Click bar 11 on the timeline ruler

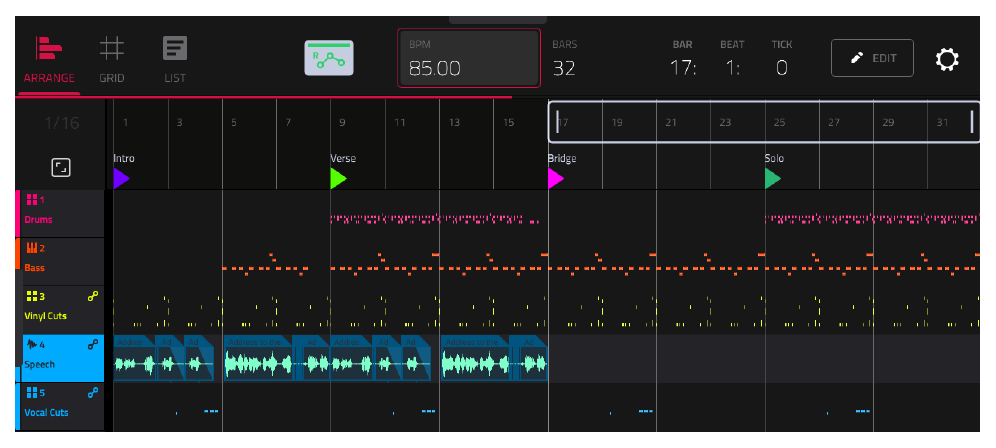pyautogui.click(x=399, y=123)
